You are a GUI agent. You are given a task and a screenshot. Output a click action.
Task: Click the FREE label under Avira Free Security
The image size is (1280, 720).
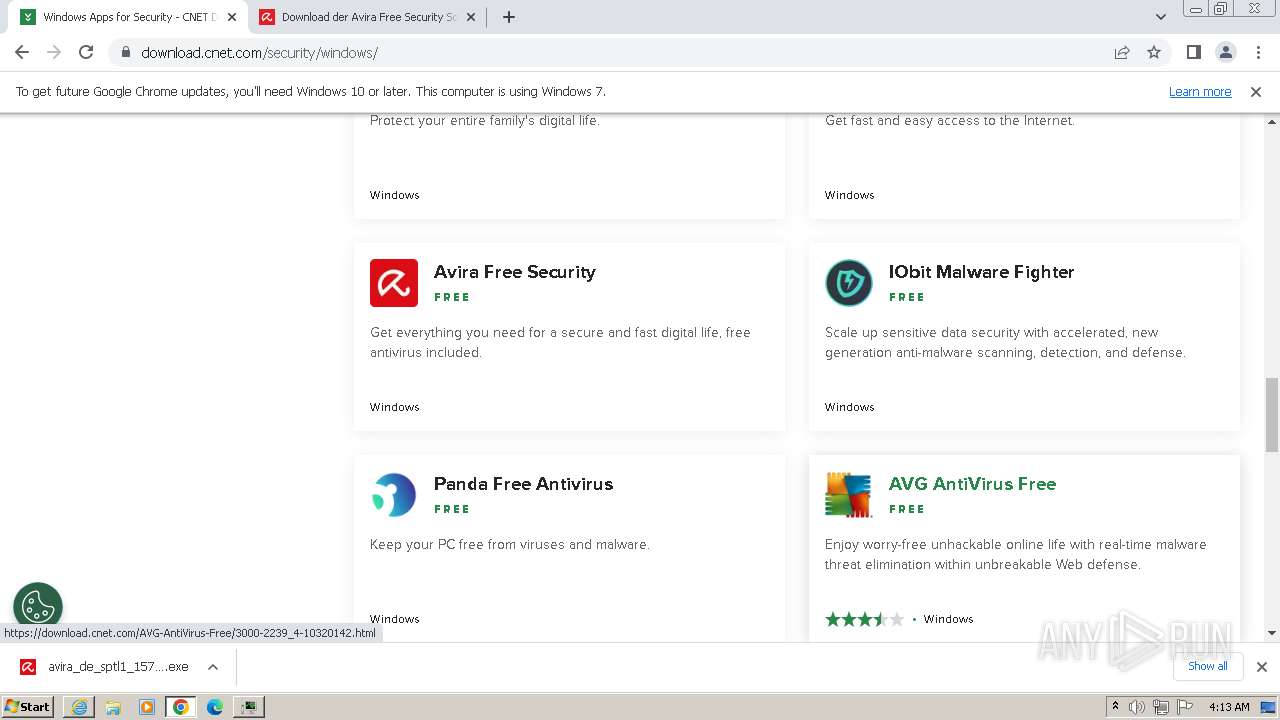click(x=452, y=297)
